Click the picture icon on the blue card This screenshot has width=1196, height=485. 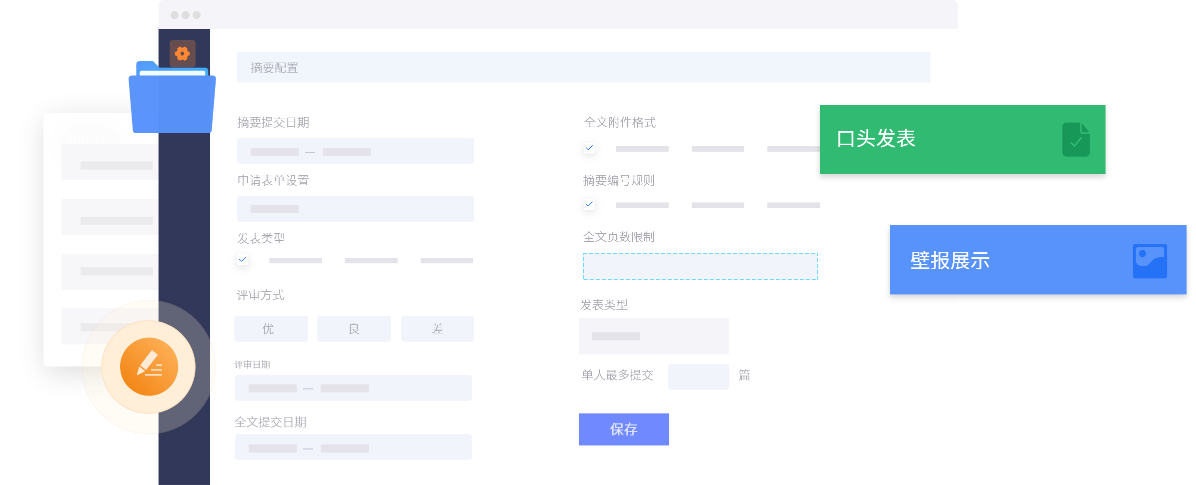click(x=1149, y=261)
